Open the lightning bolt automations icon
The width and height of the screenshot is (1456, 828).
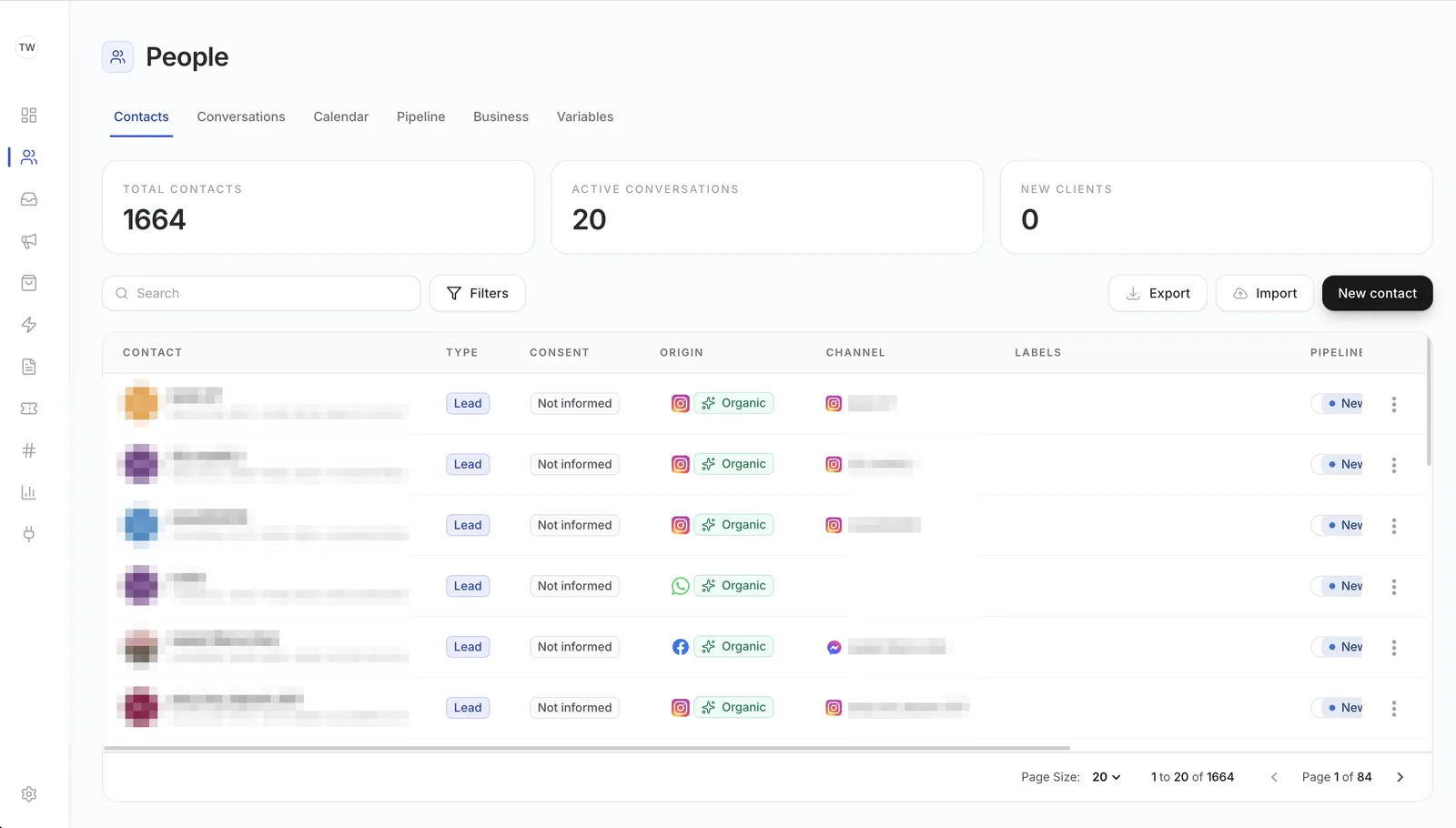[29, 325]
